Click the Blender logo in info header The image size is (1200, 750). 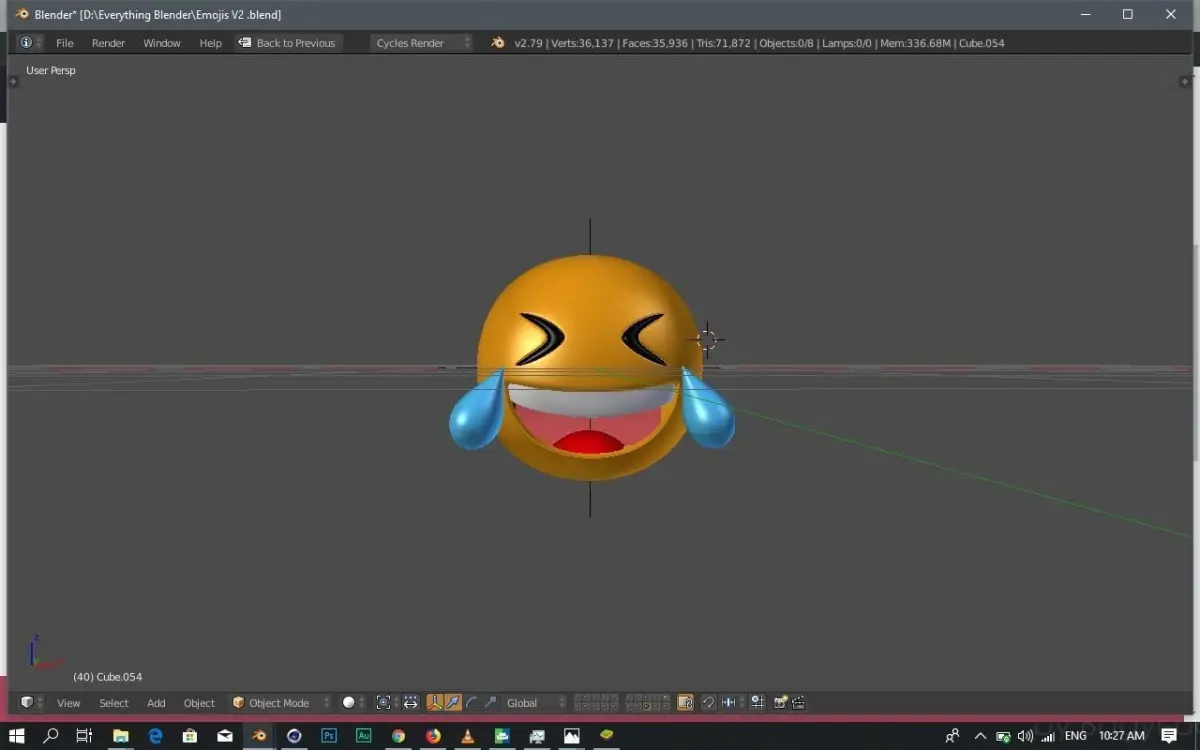pos(498,43)
